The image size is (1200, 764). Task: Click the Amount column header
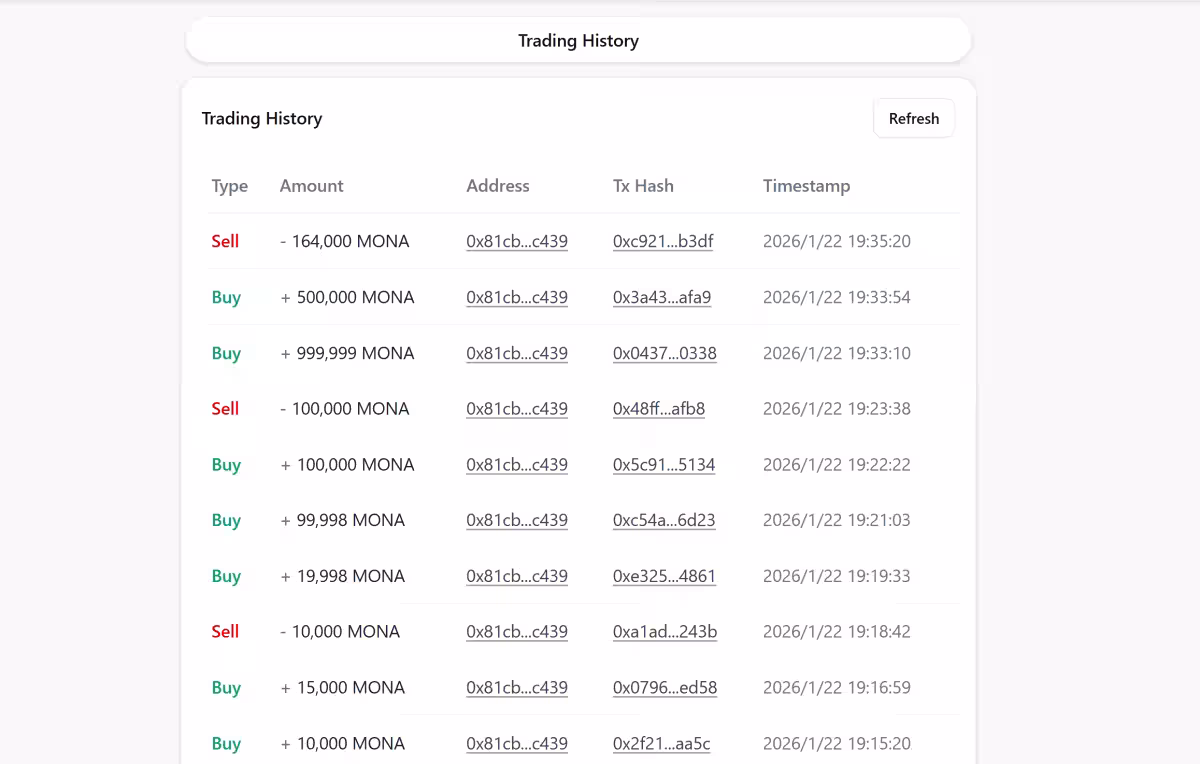(x=311, y=186)
